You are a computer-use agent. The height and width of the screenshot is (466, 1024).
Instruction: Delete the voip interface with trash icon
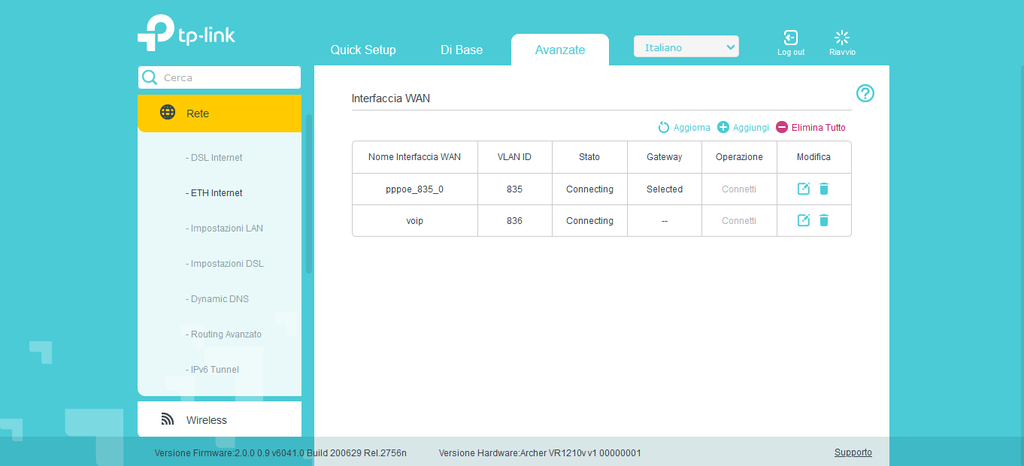(824, 220)
